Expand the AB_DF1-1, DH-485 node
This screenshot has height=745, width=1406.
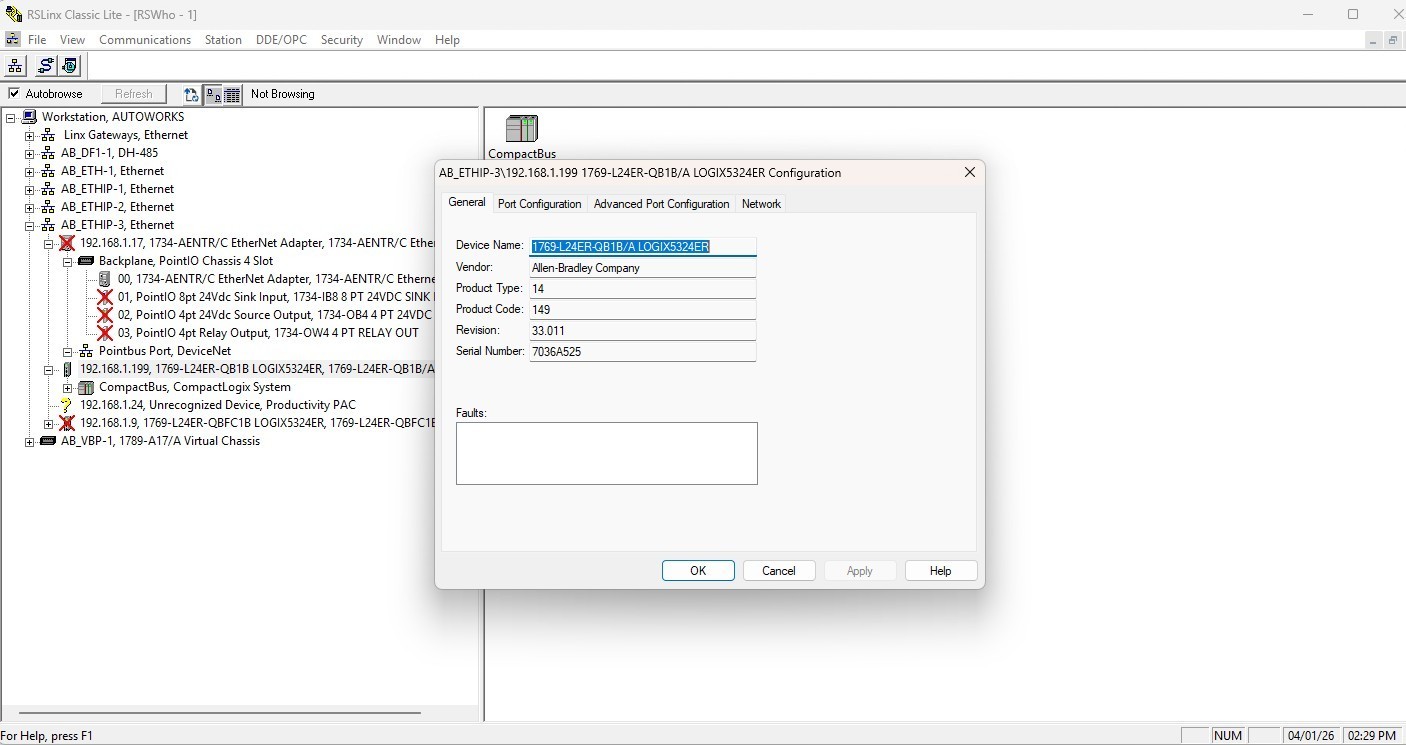click(30, 153)
